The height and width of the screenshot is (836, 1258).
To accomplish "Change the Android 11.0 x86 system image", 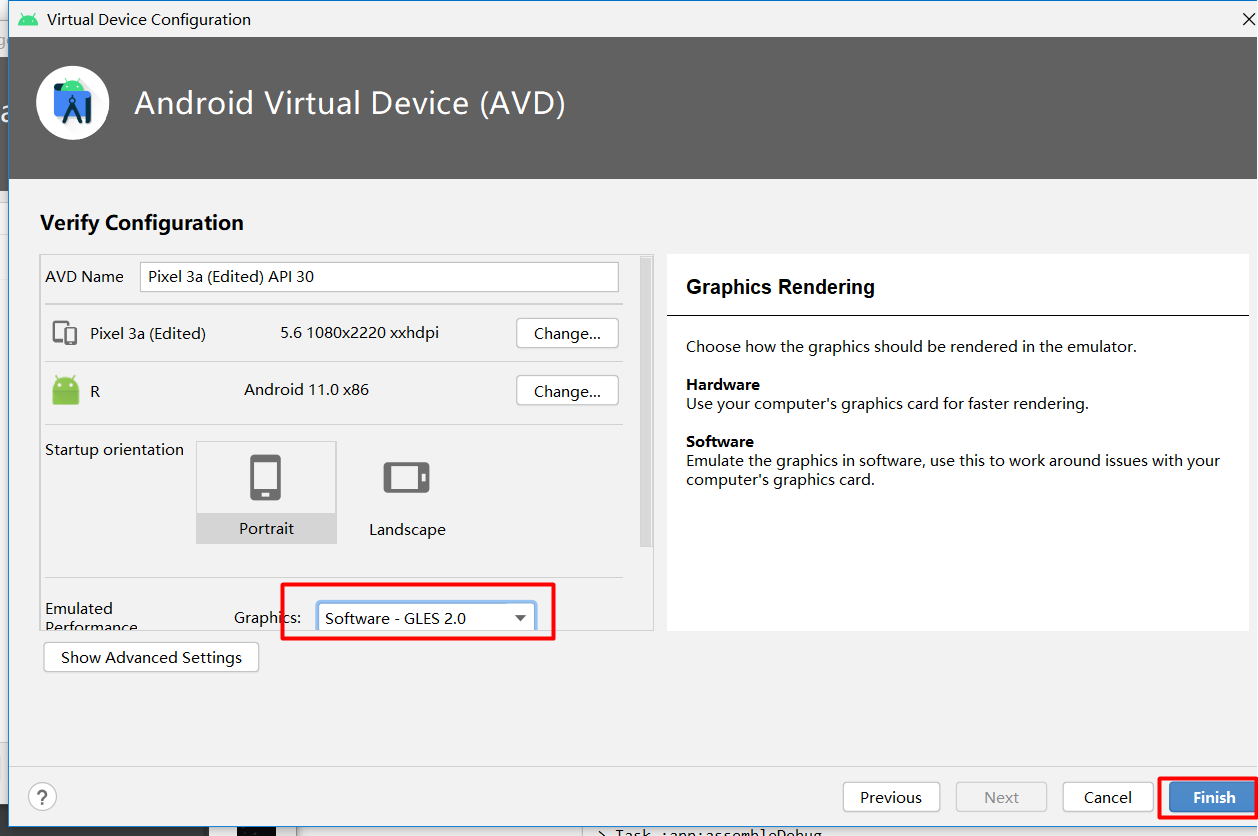I will pos(567,391).
